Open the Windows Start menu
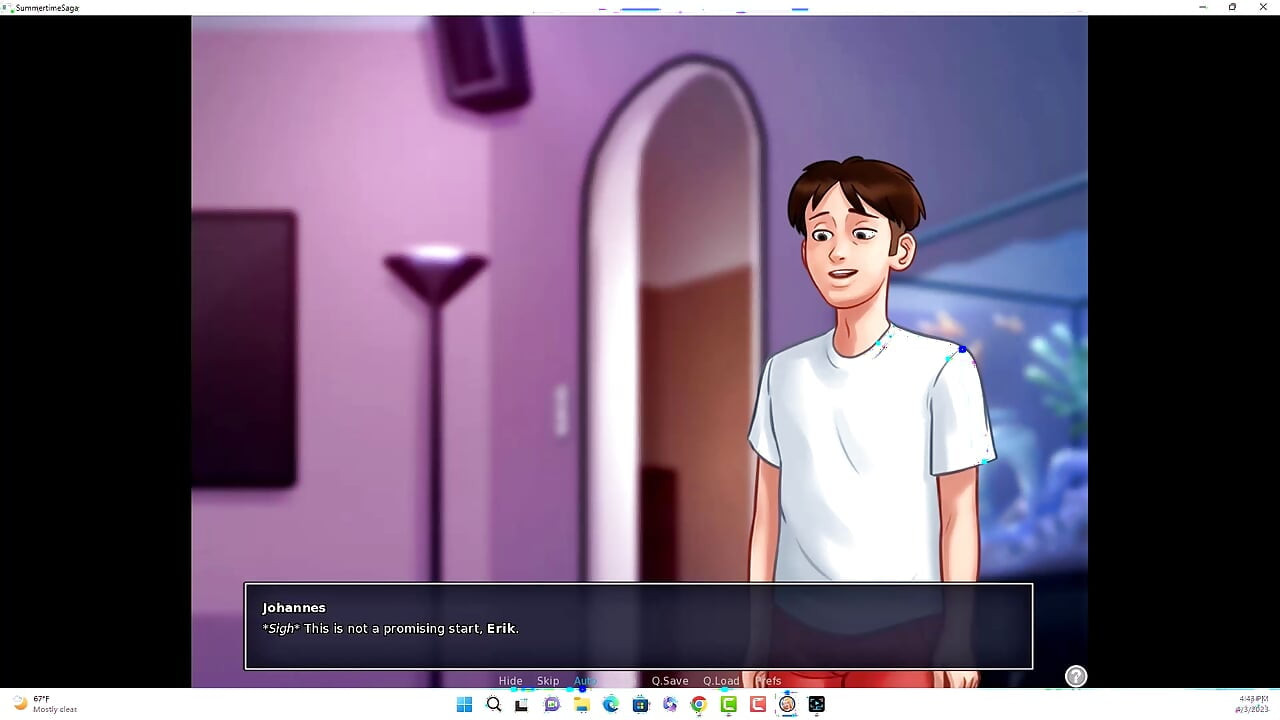1280x720 pixels. pyautogui.click(x=464, y=704)
